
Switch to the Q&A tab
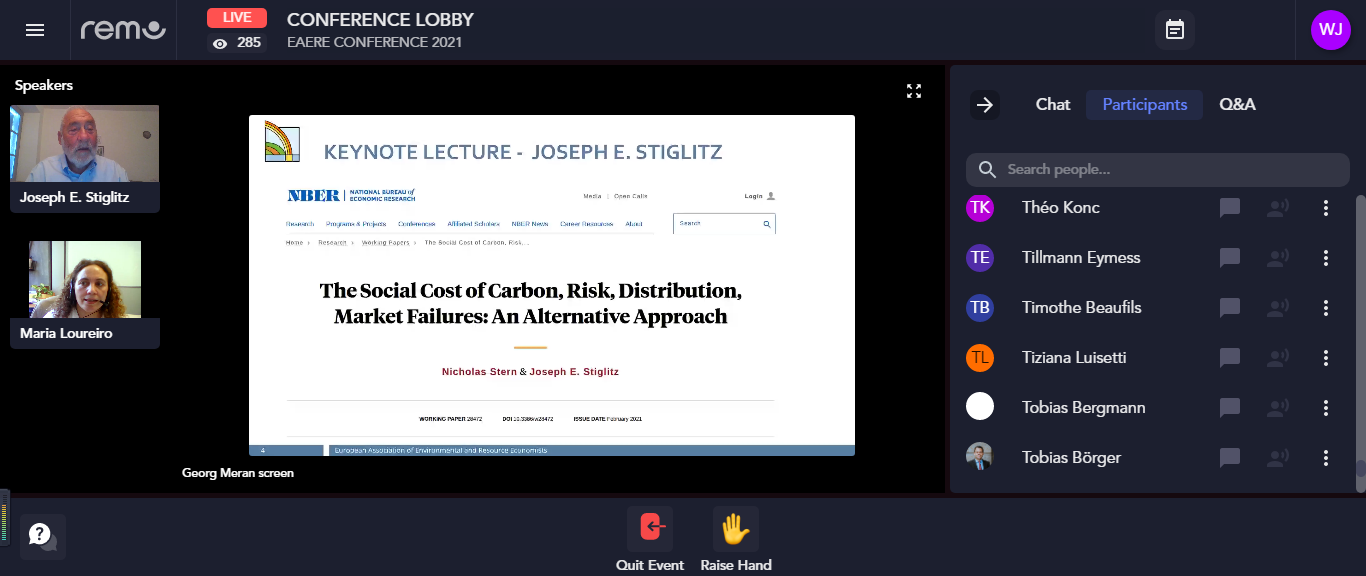click(x=1237, y=105)
